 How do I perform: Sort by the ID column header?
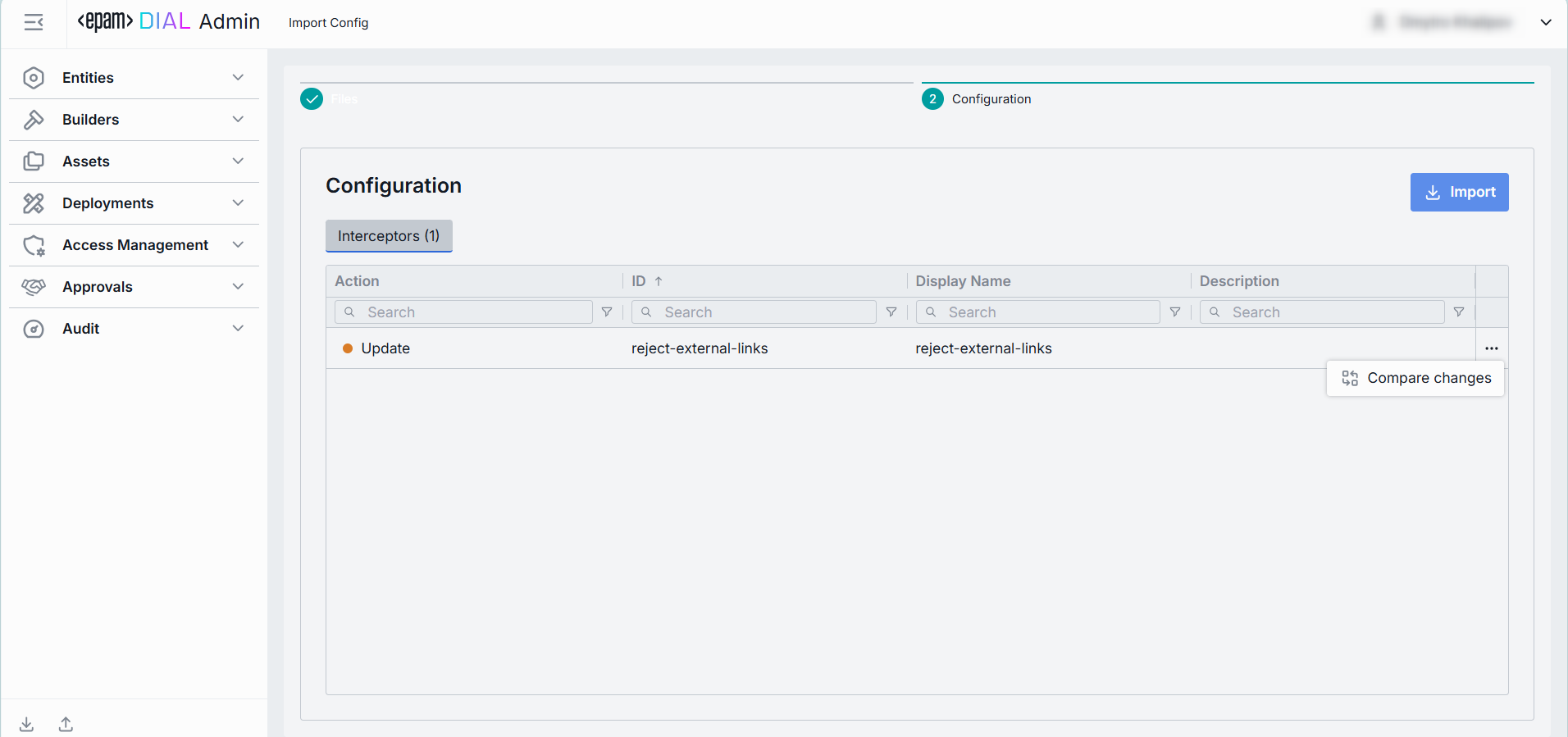click(x=639, y=281)
